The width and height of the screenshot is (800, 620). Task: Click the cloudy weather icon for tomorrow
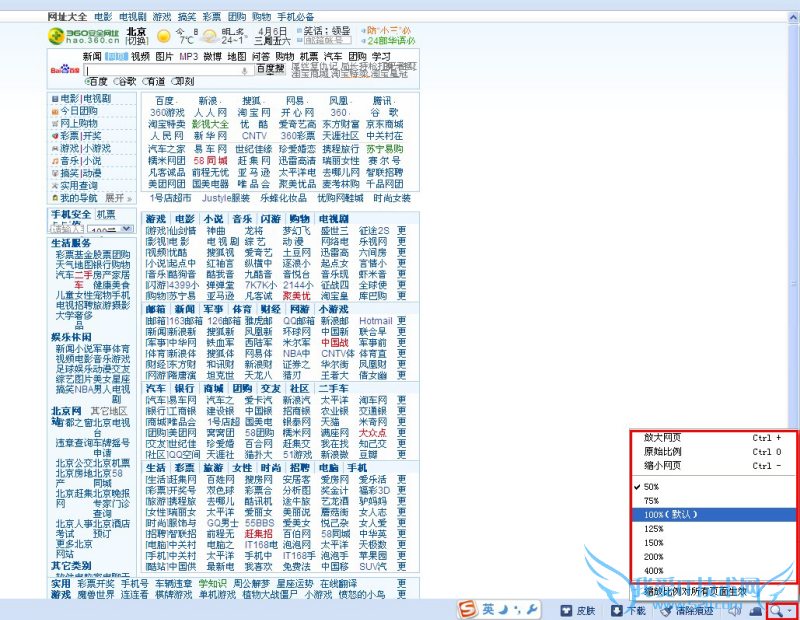click(x=209, y=36)
